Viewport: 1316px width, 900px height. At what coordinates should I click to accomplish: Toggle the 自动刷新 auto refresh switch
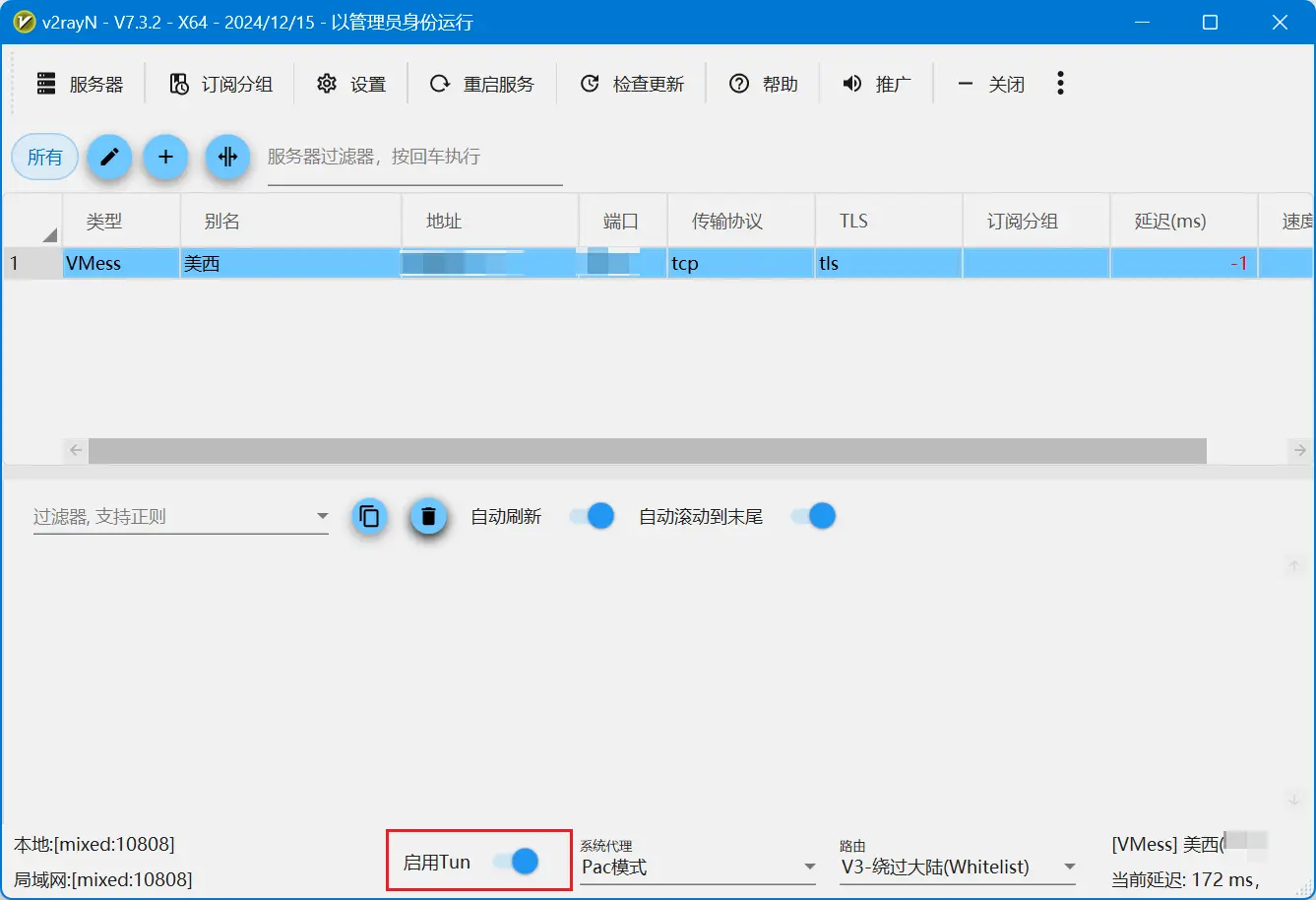coord(592,516)
